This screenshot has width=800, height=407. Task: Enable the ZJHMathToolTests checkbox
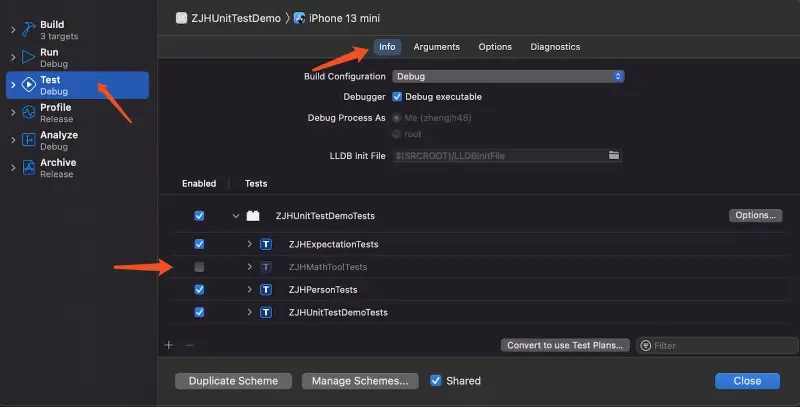click(x=199, y=267)
